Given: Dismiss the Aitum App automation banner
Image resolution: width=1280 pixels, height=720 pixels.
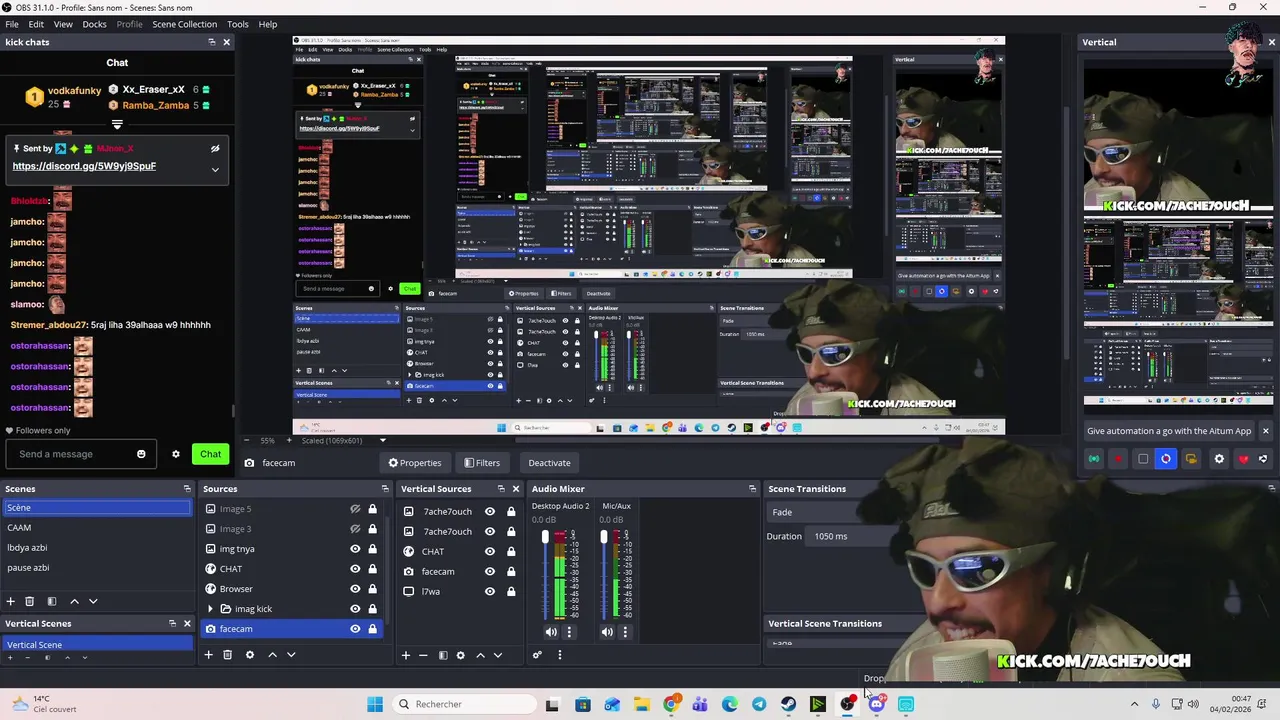Looking at the screenshot, I should [x=1265, y=431].
